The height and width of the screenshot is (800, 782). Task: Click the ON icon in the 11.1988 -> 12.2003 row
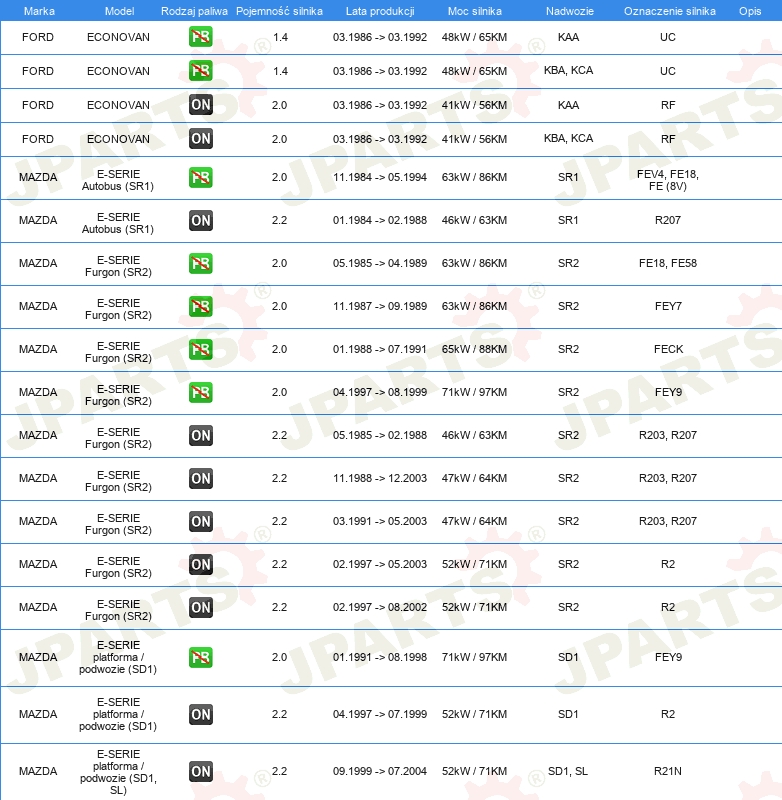(200, 478)
